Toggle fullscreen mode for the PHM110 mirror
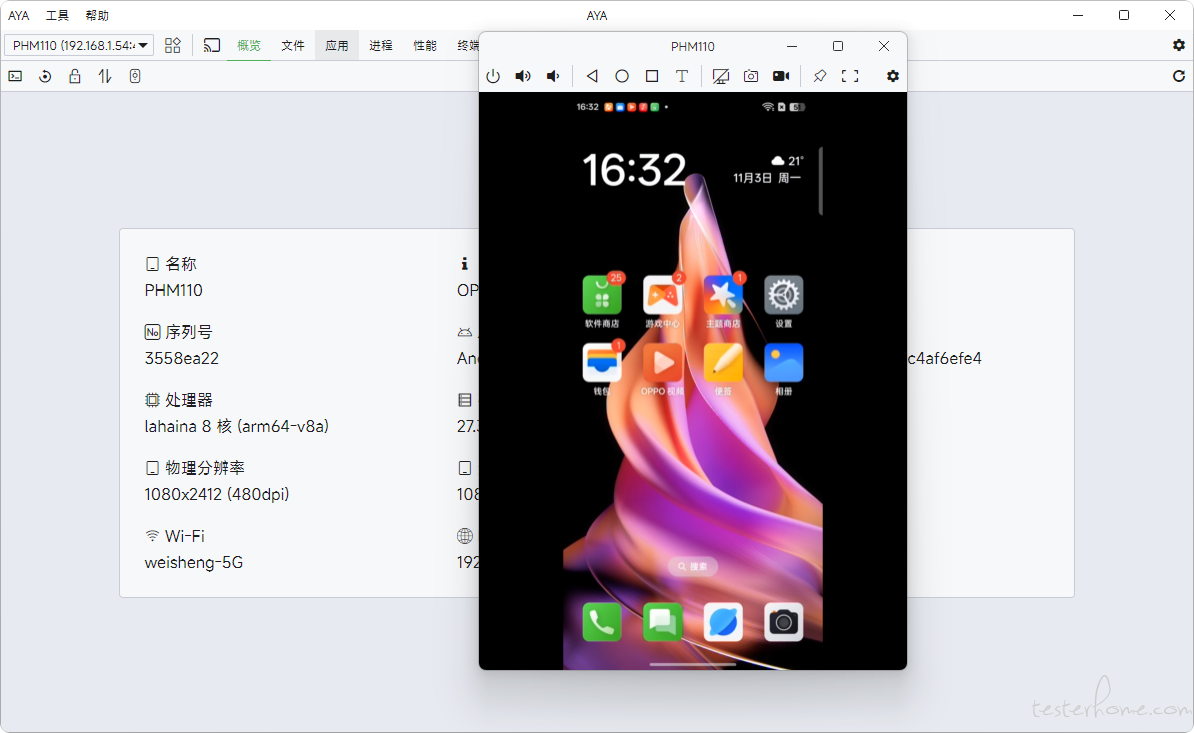Image resolution: width=1194 pixels, height=733 pixels. point(850,76)
